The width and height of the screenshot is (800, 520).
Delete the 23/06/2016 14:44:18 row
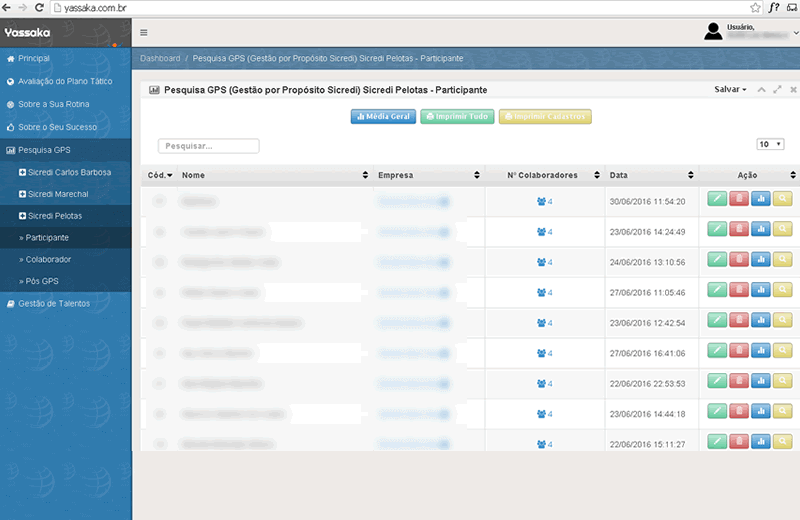tap(739, 411)
